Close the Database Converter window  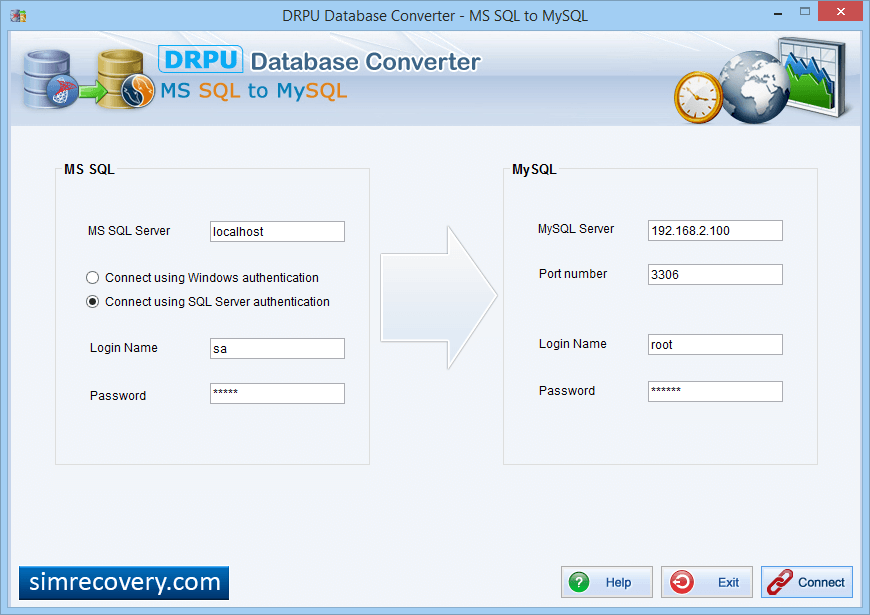[x=841, y=11]
